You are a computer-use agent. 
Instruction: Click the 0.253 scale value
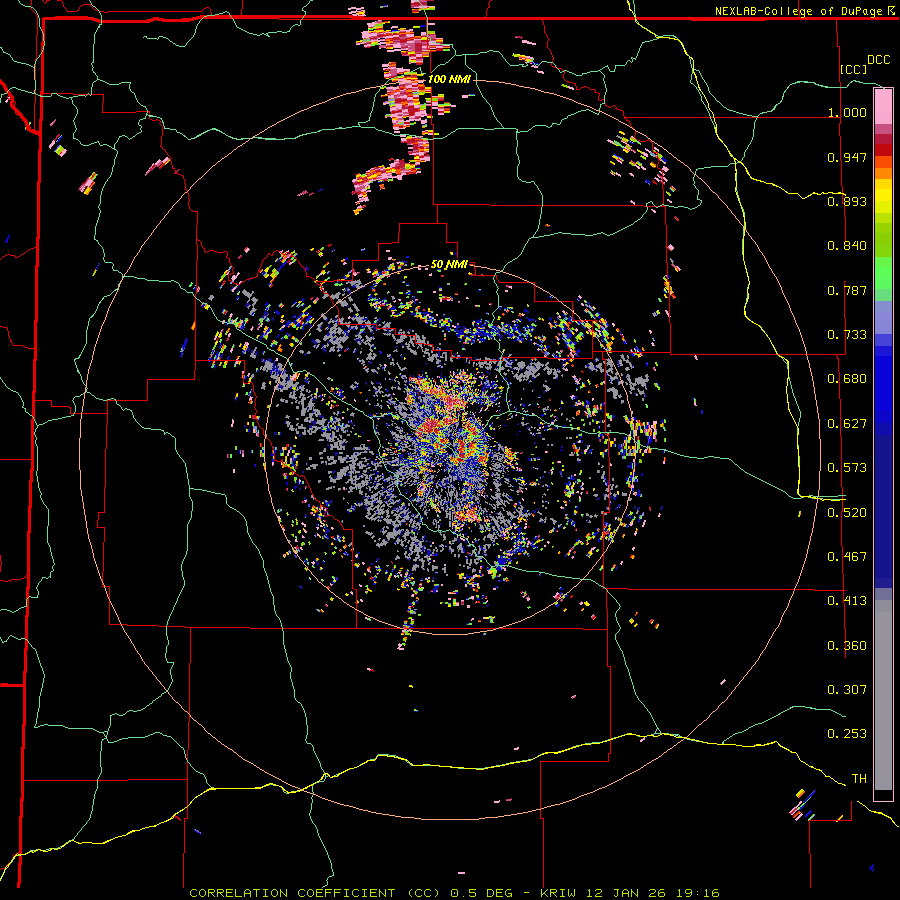847,734
